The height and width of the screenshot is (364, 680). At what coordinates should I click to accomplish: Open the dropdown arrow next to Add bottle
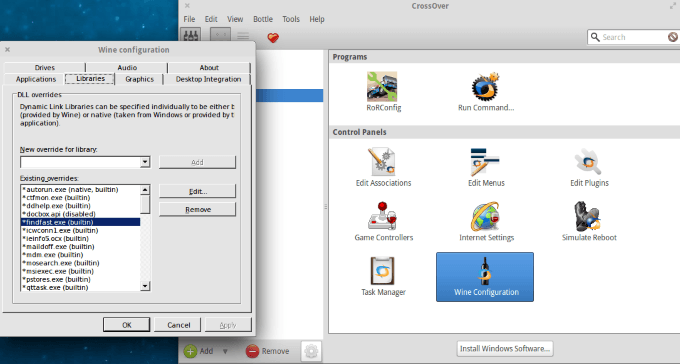click(x=225, y=351)
